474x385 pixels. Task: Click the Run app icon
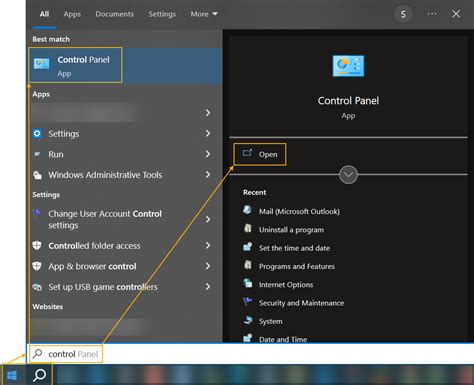pos(37,154)
